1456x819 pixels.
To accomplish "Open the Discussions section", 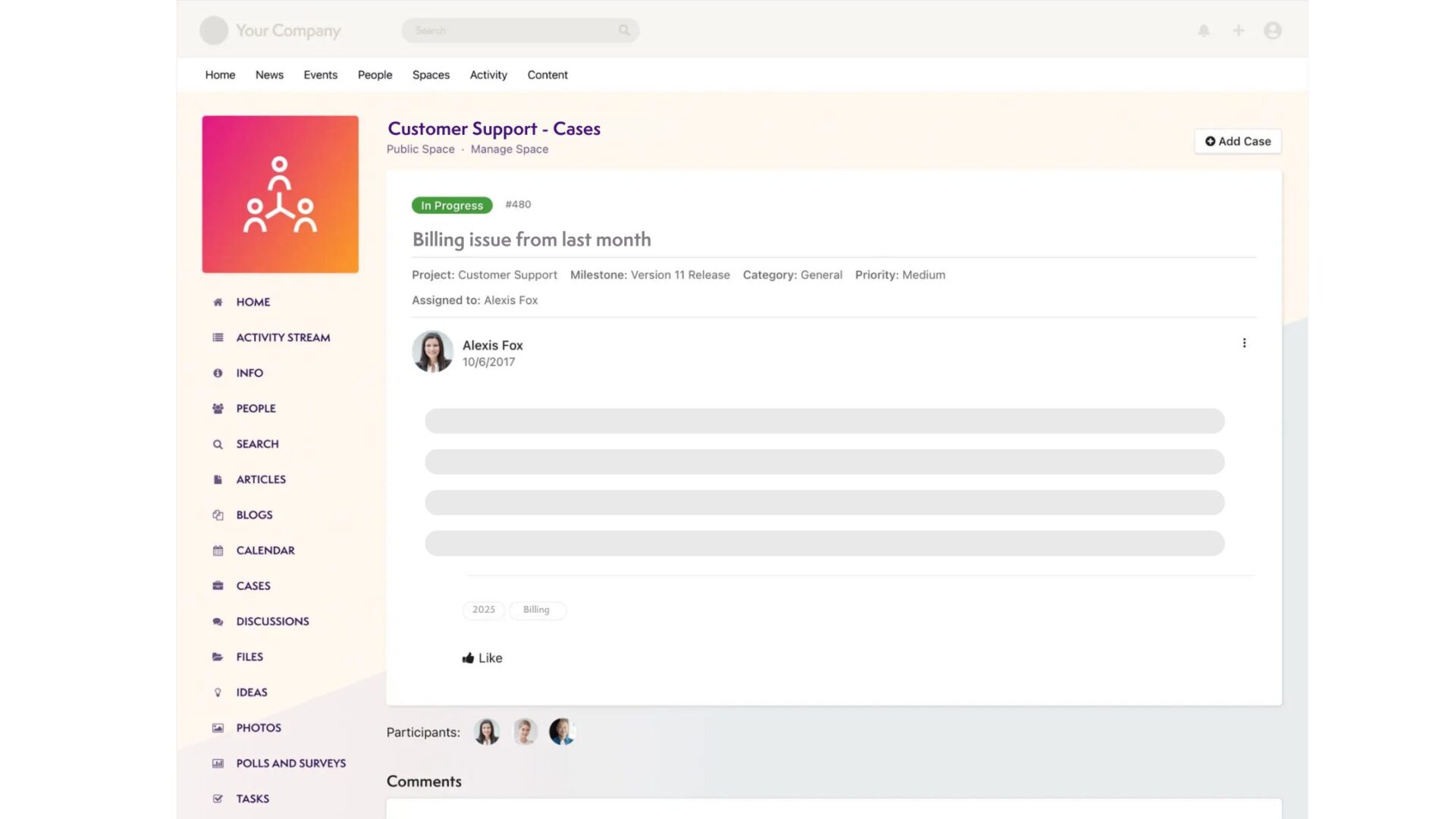I will [272, 621].
